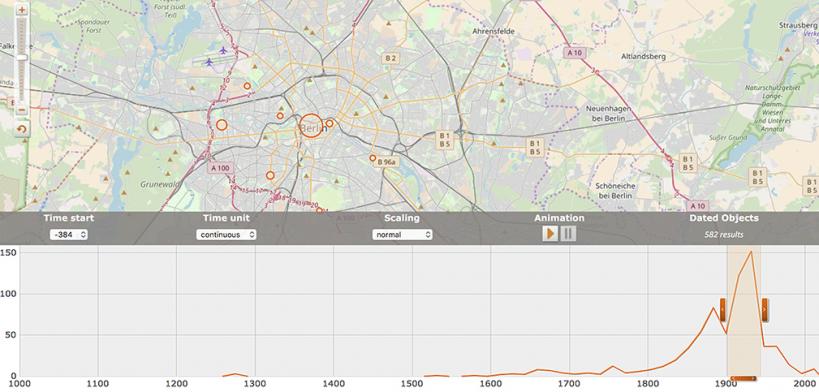Viewport: 819px width, 392px height.
Task: Open the Time unit continuous dropdown
Action: 226,235
